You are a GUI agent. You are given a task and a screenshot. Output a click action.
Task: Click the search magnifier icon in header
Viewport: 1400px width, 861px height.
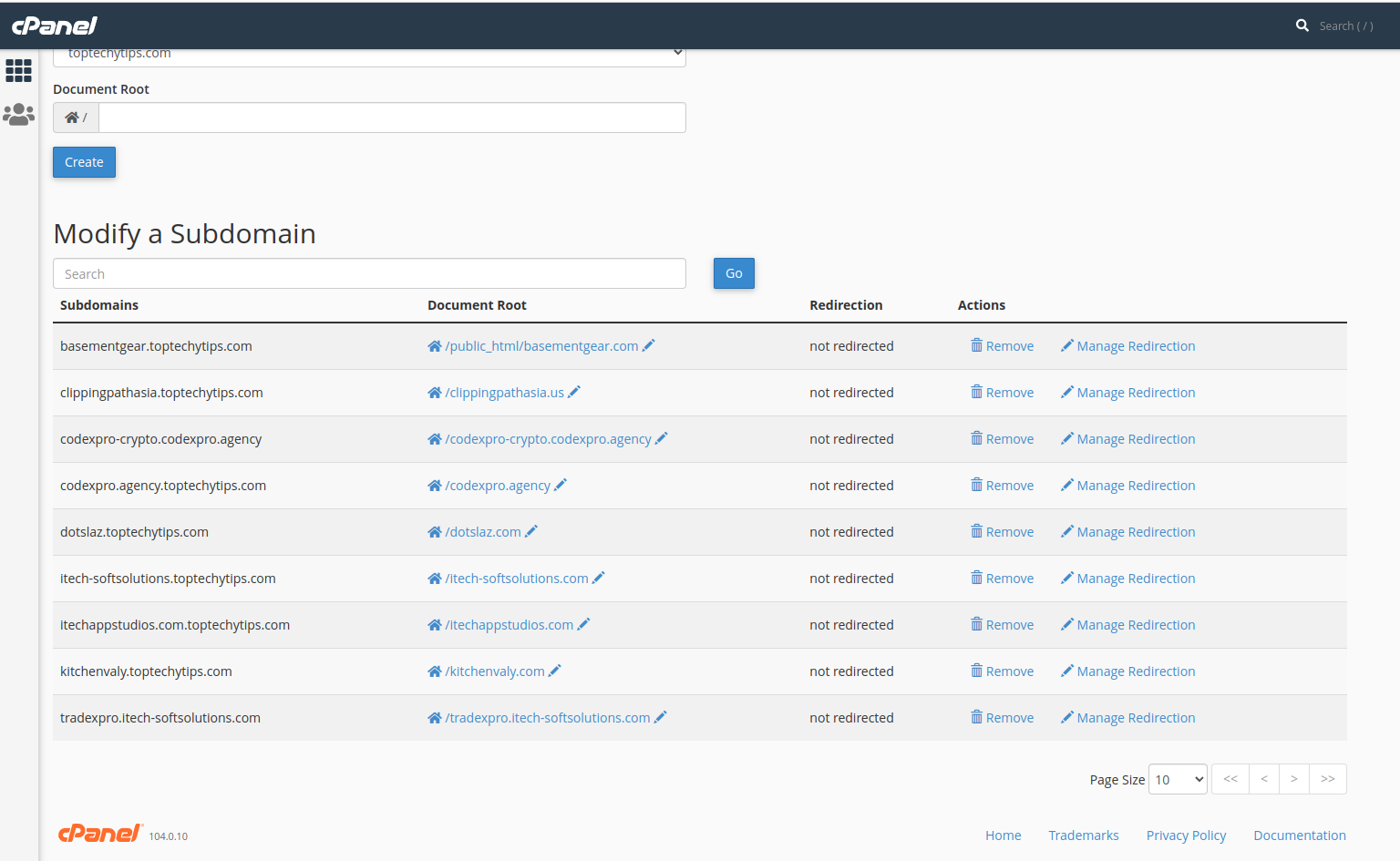pyautogui.click(x=1302, y=26)
